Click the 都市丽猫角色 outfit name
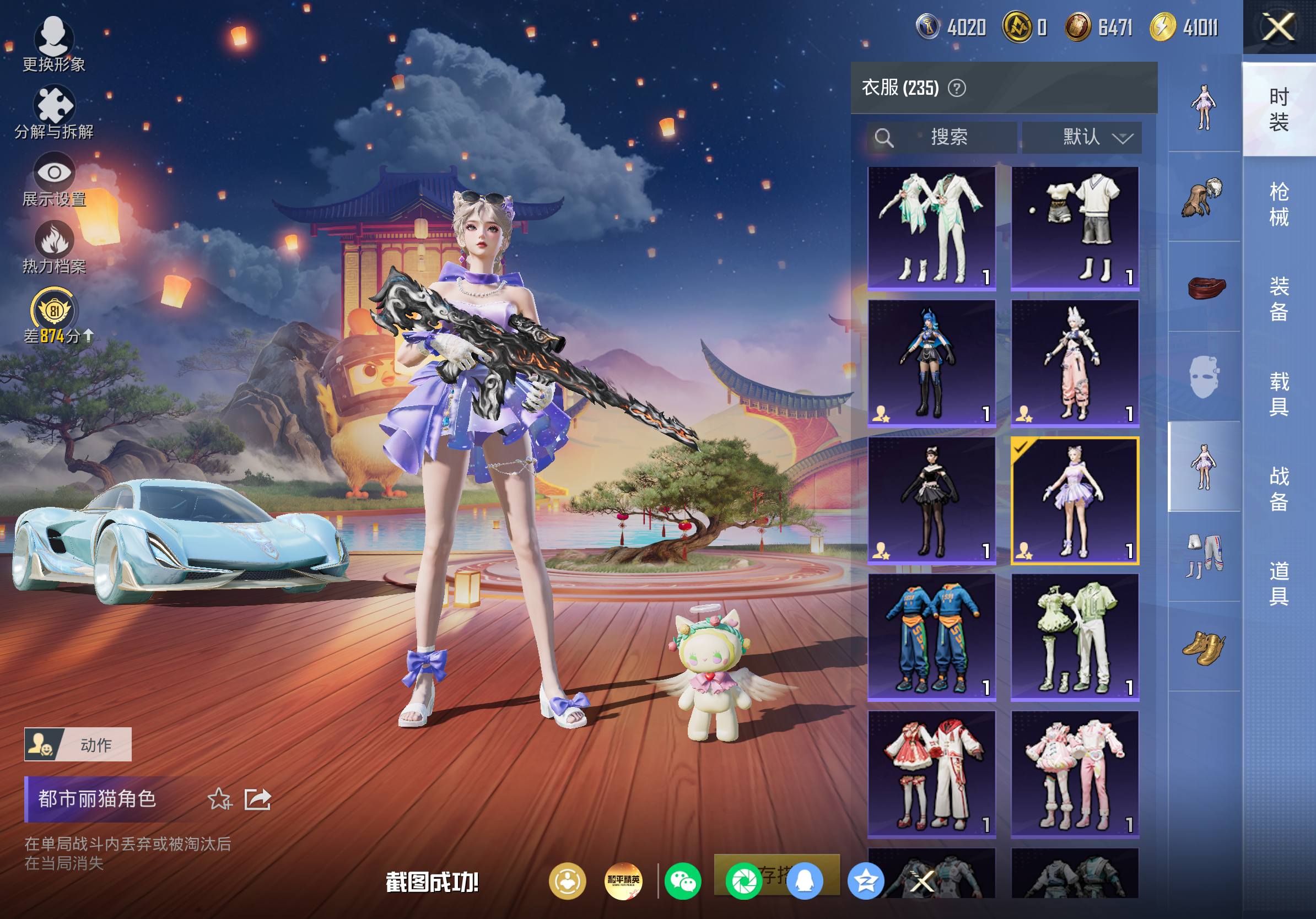Image resolution: width=1316 pixels, height=919 pixels. (97, 799)
